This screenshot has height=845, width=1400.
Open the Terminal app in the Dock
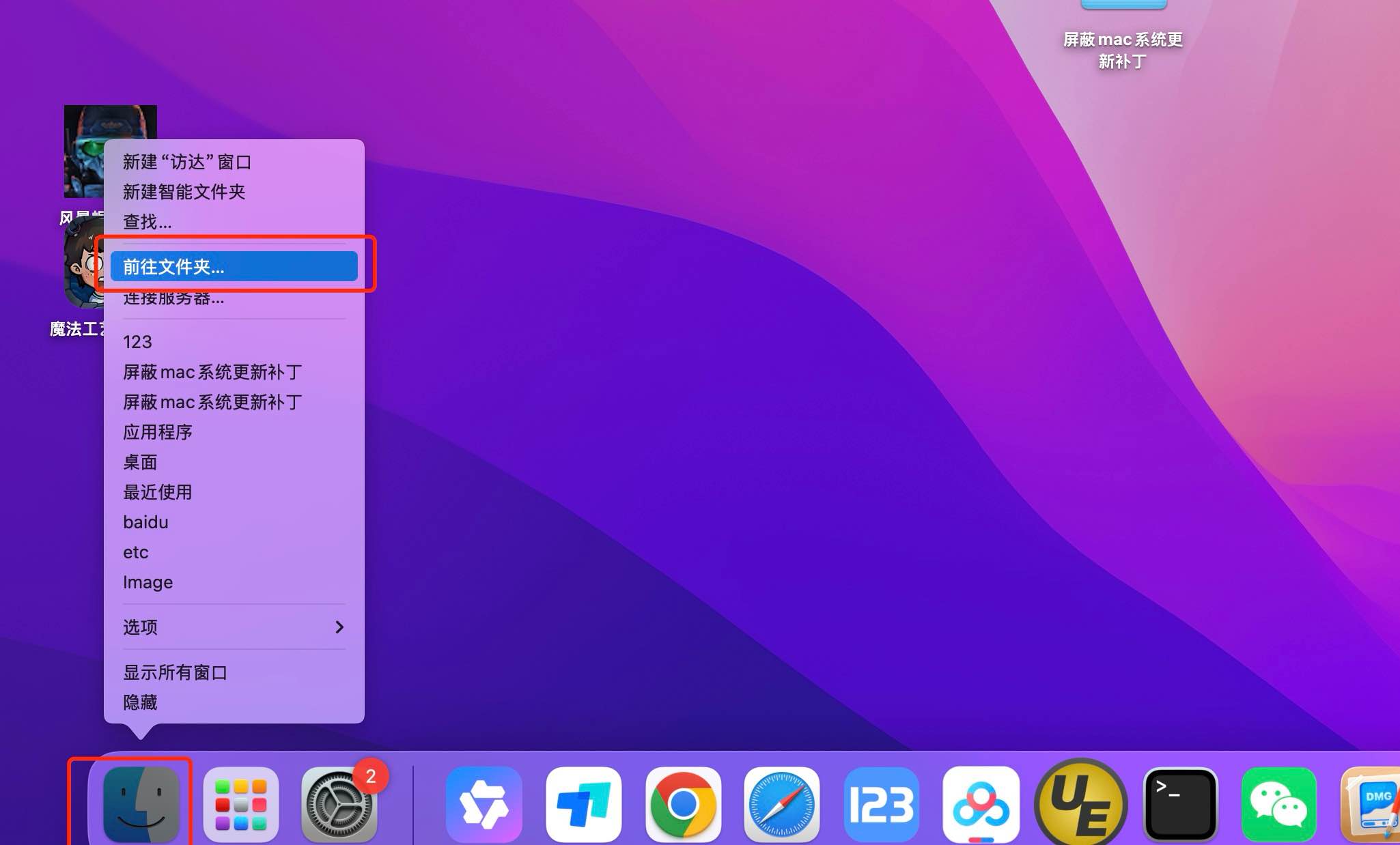[1180, 804]
